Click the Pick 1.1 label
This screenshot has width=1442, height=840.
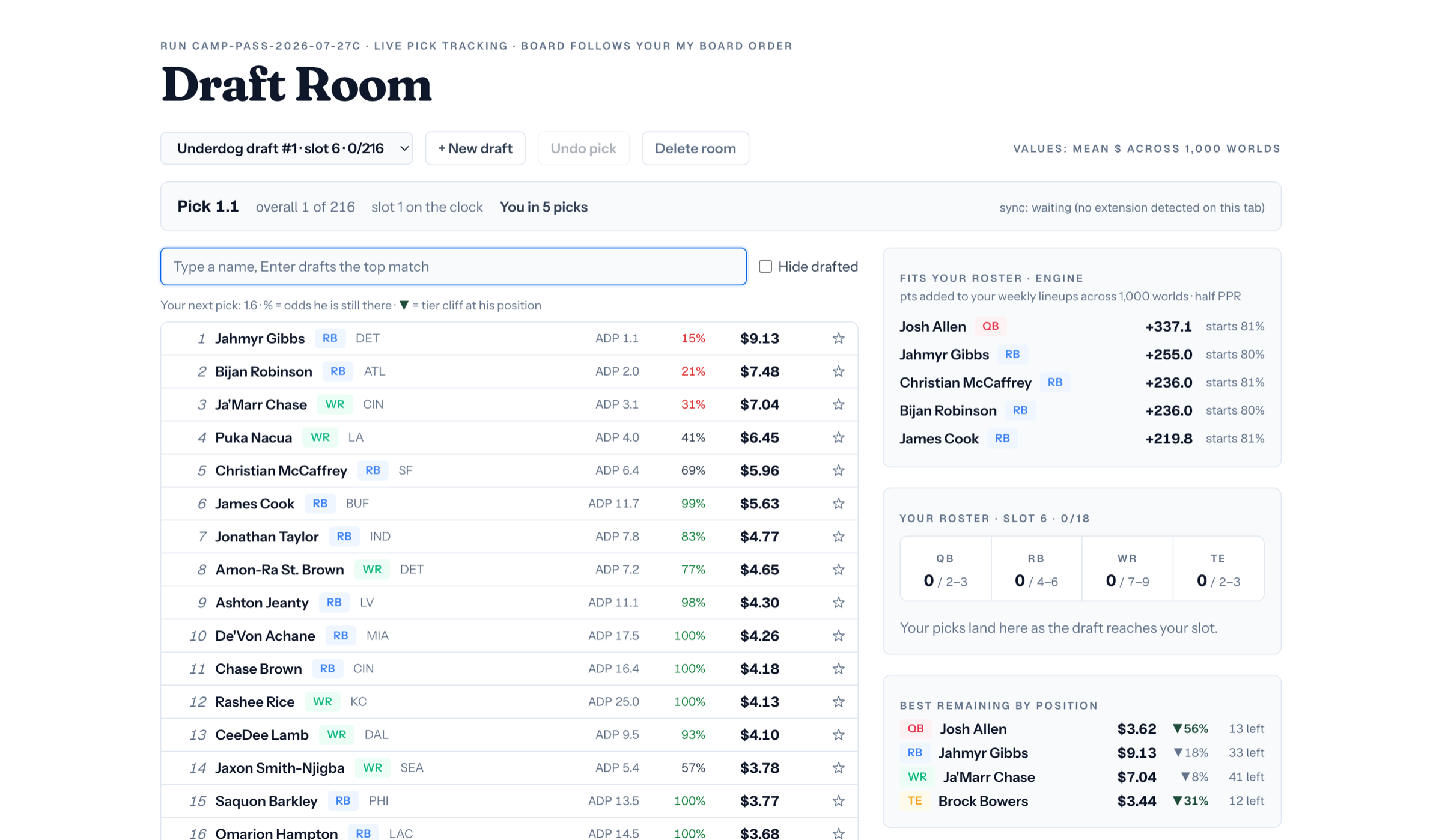[208, 207]
